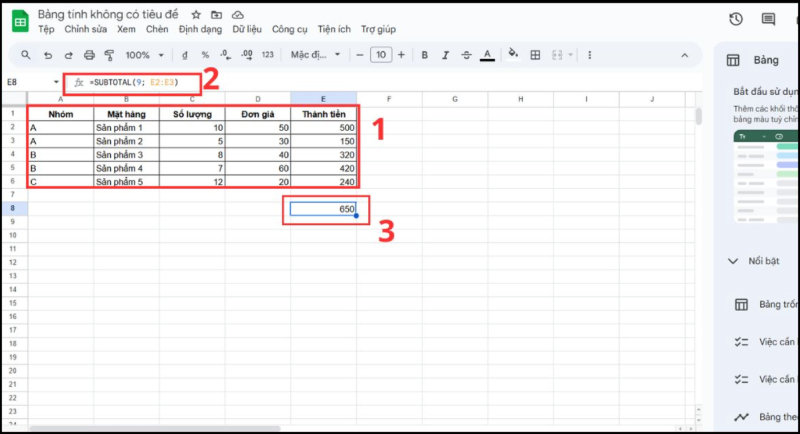This screenshot has height=434, width=800.
Task: Open the Chỉnh sửa menu
Action: (86, 30)
